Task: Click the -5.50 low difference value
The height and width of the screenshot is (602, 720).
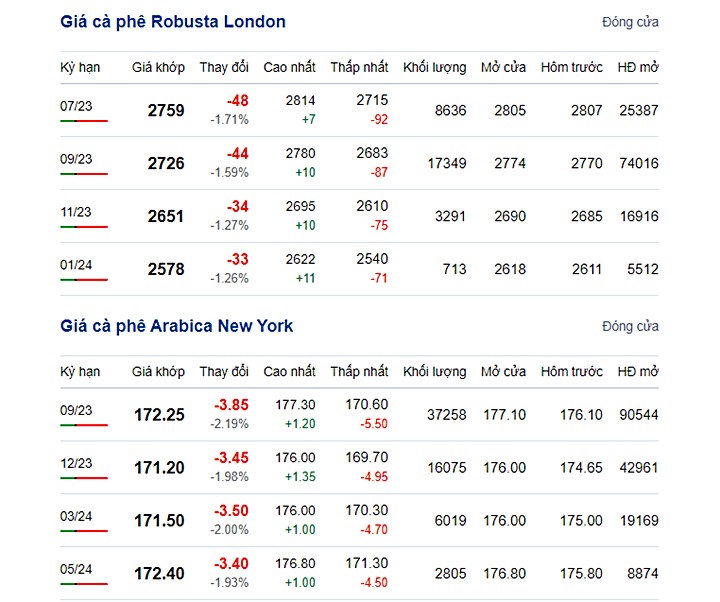Action: [374, 423]
